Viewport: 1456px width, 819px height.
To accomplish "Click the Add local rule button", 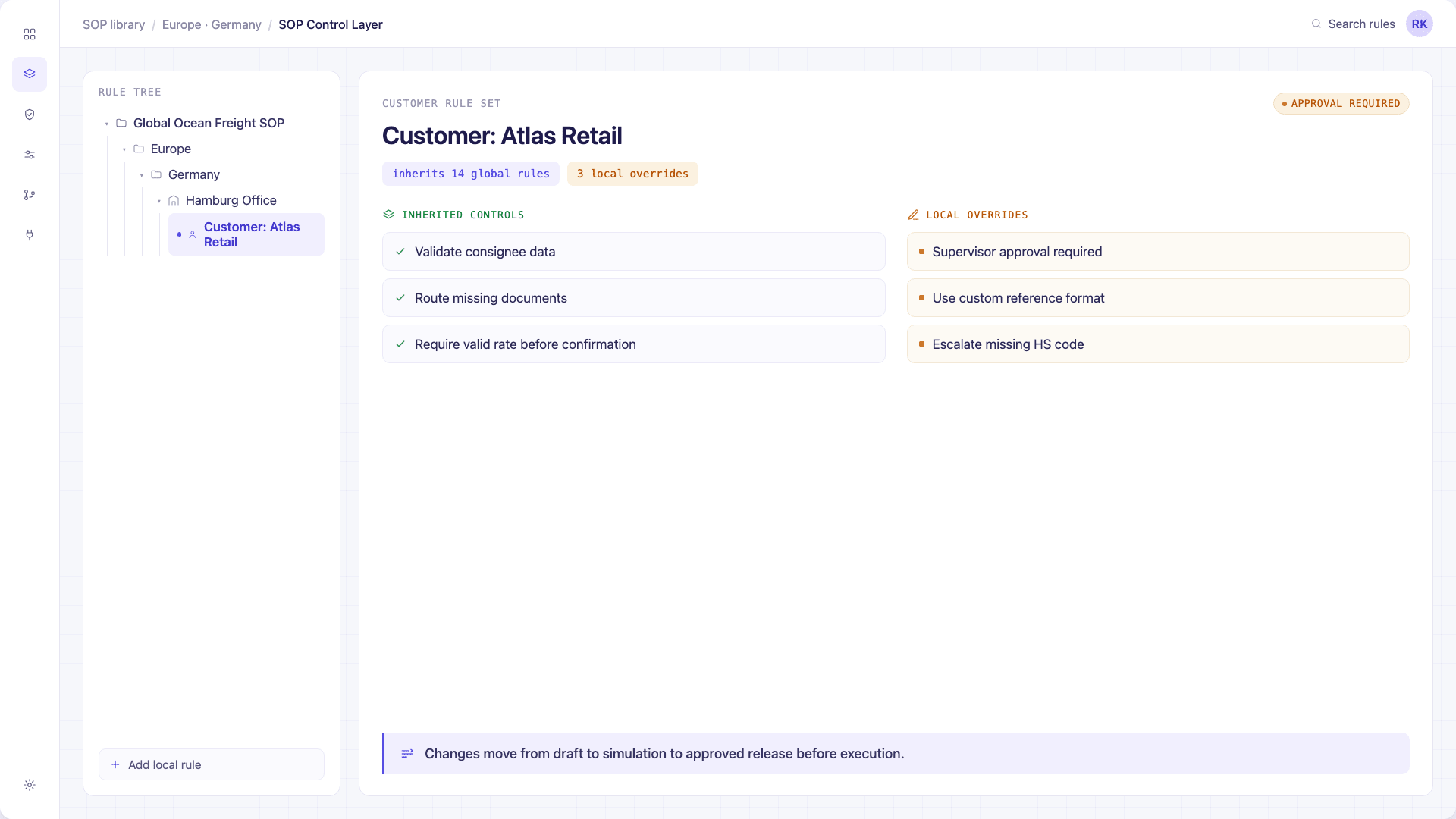I will tap(212, 764).
